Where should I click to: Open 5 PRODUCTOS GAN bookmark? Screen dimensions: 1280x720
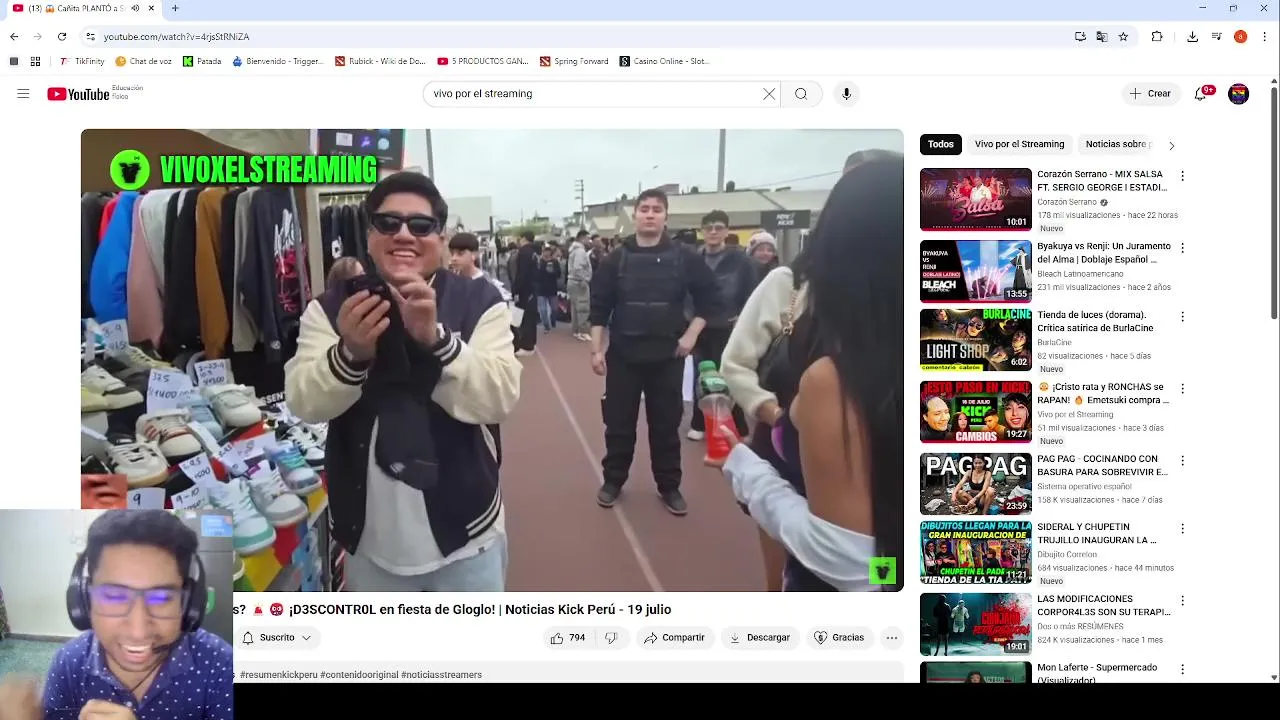coord(483,61)
